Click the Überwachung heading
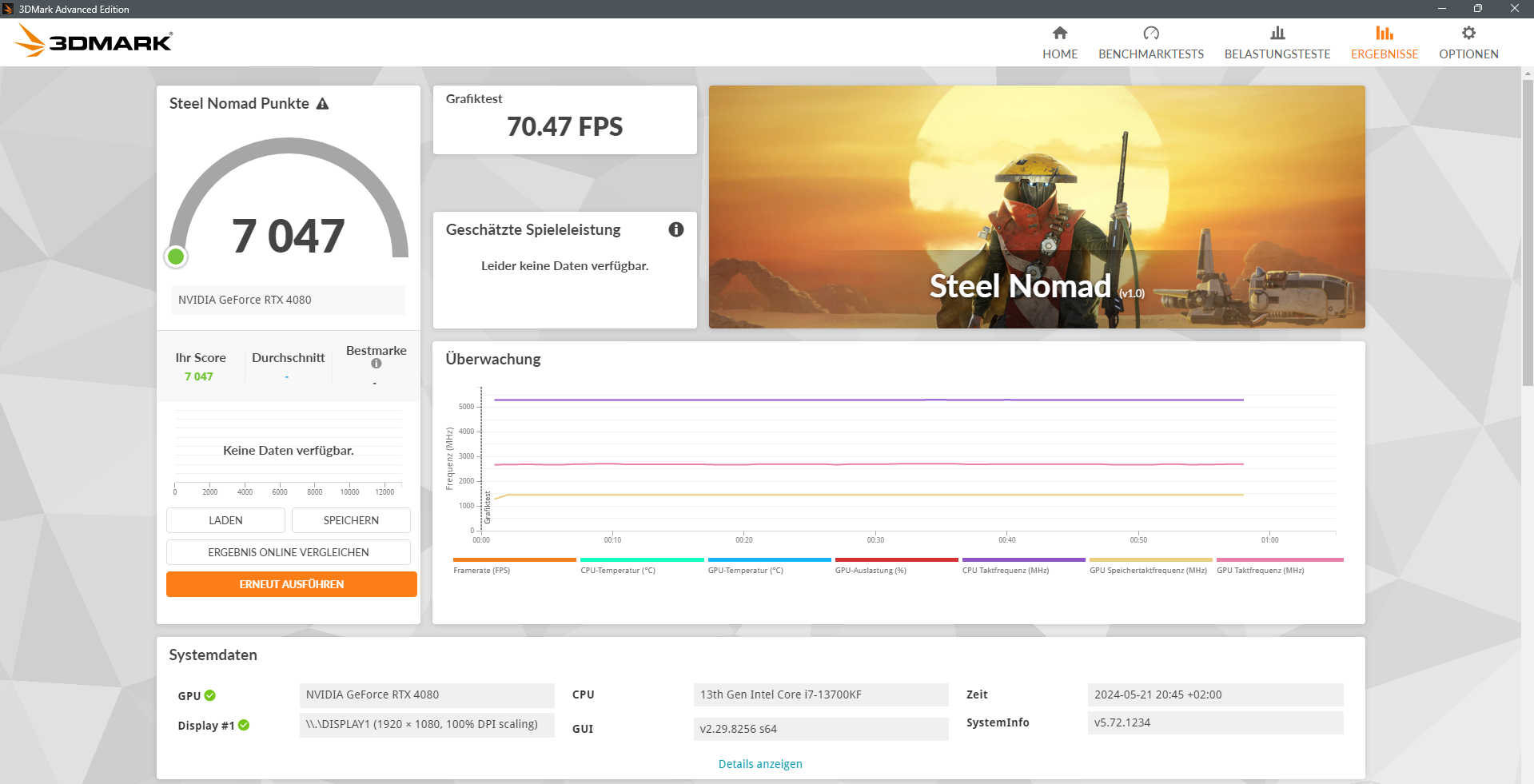This screenshot has width=1534, height=784. 493,360
